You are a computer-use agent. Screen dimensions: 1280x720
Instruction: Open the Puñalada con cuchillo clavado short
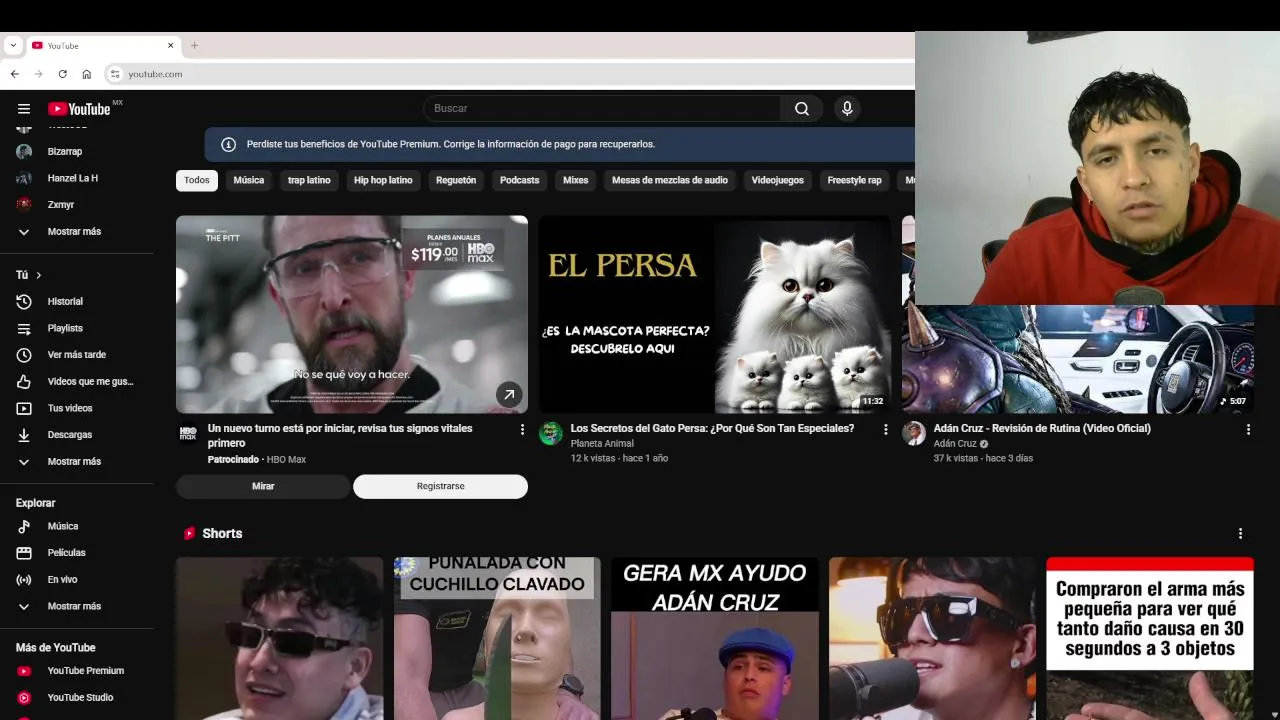point(497,638)
